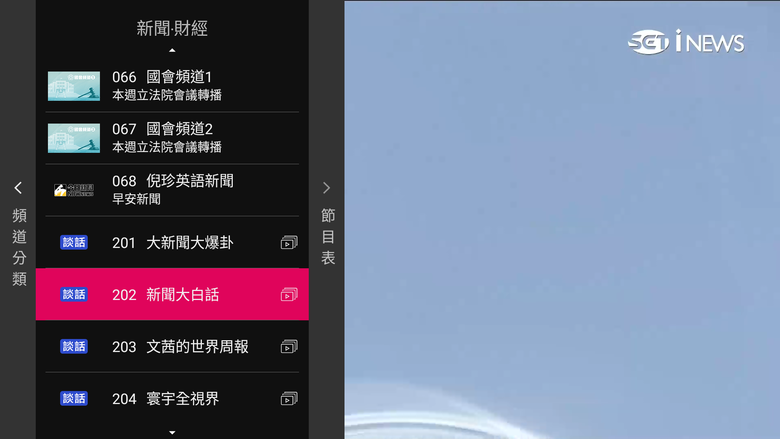Select channel 203 文茜的世界周報

[x=172, y=347]
